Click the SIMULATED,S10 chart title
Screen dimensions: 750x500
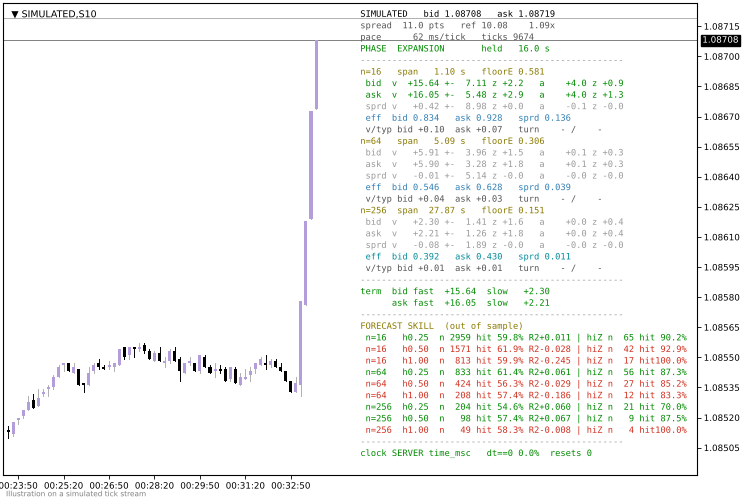(59, 14)
